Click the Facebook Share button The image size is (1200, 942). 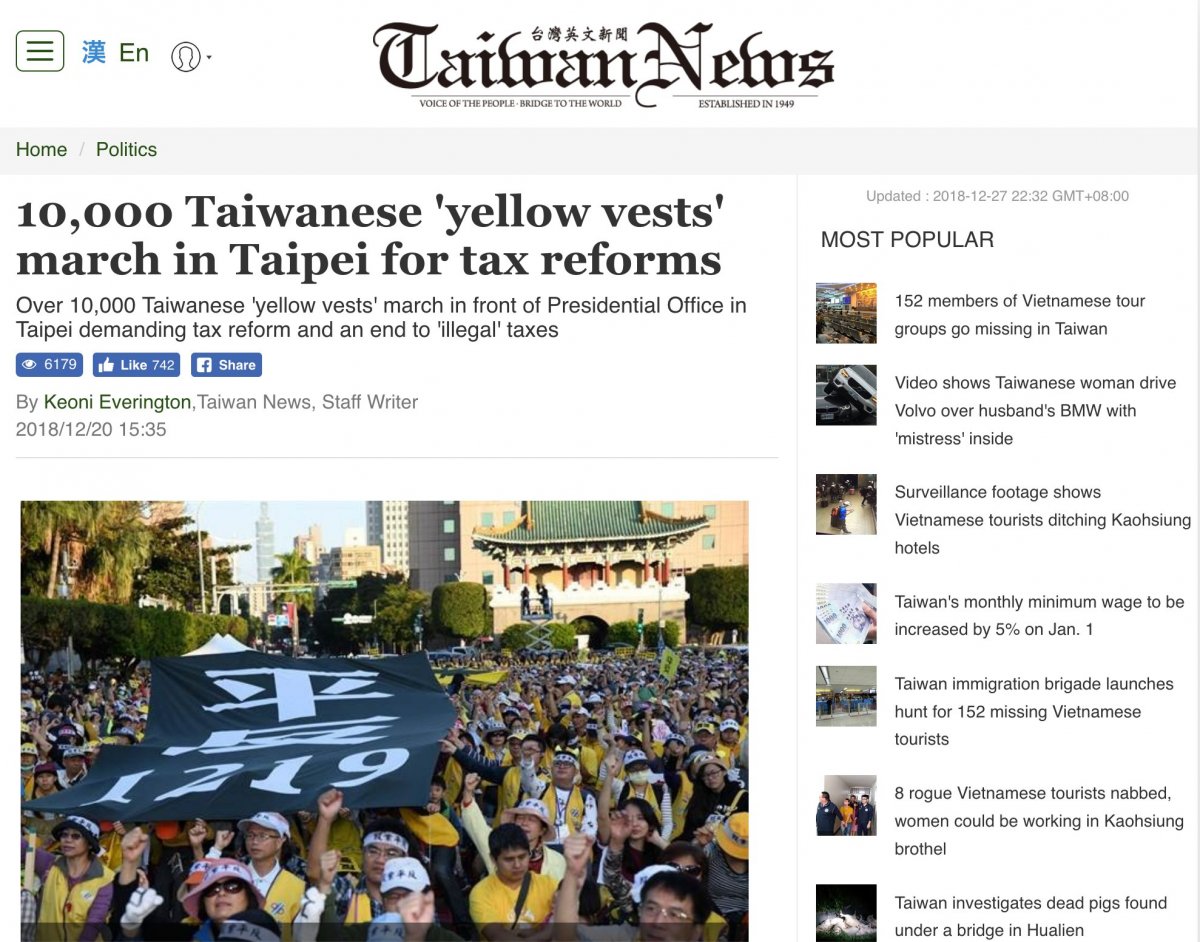pyautogui.click(x=226, y=365)
